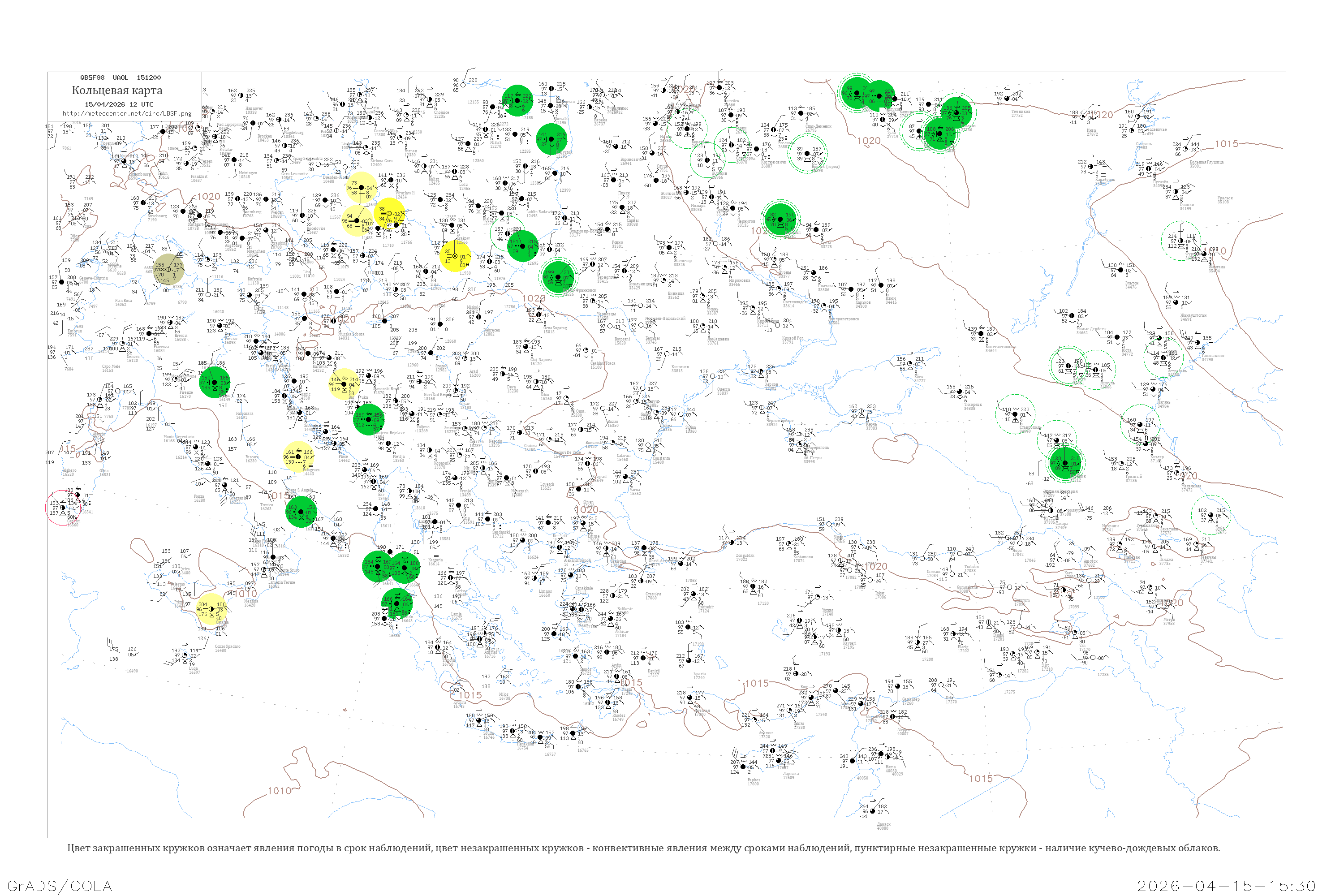Click the meteocenter.net LBSF.png URL
This screenshot has height=896, width=1344.
click(x=127, y=114)
